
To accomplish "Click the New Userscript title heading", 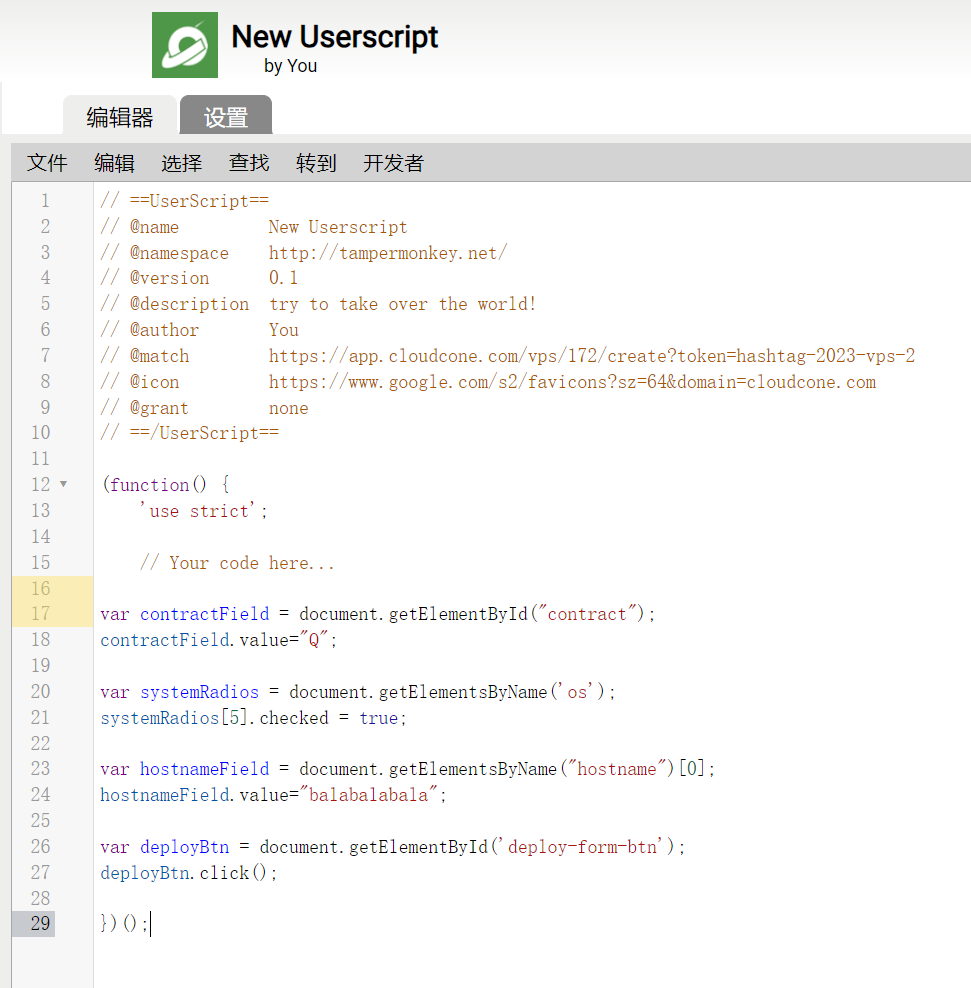I will click(335, 37).
